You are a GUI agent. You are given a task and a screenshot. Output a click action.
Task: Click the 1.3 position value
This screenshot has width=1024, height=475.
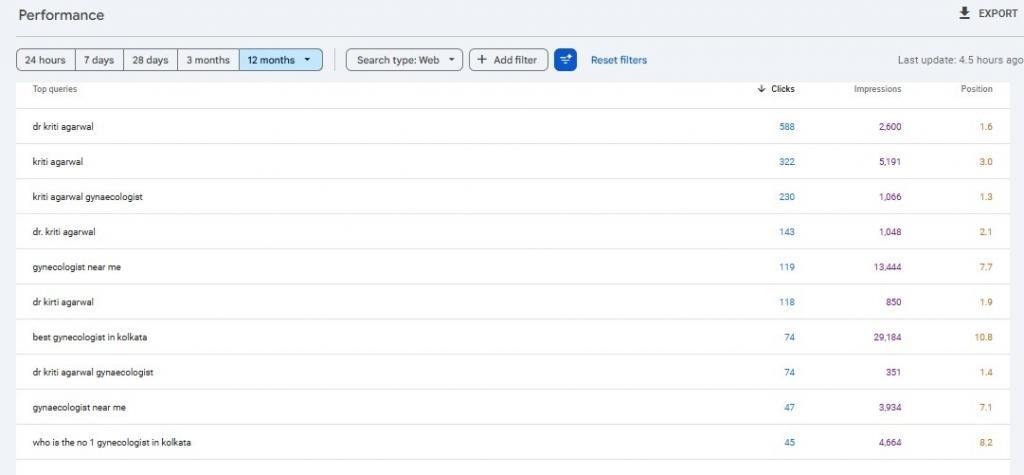coord(986,197)
